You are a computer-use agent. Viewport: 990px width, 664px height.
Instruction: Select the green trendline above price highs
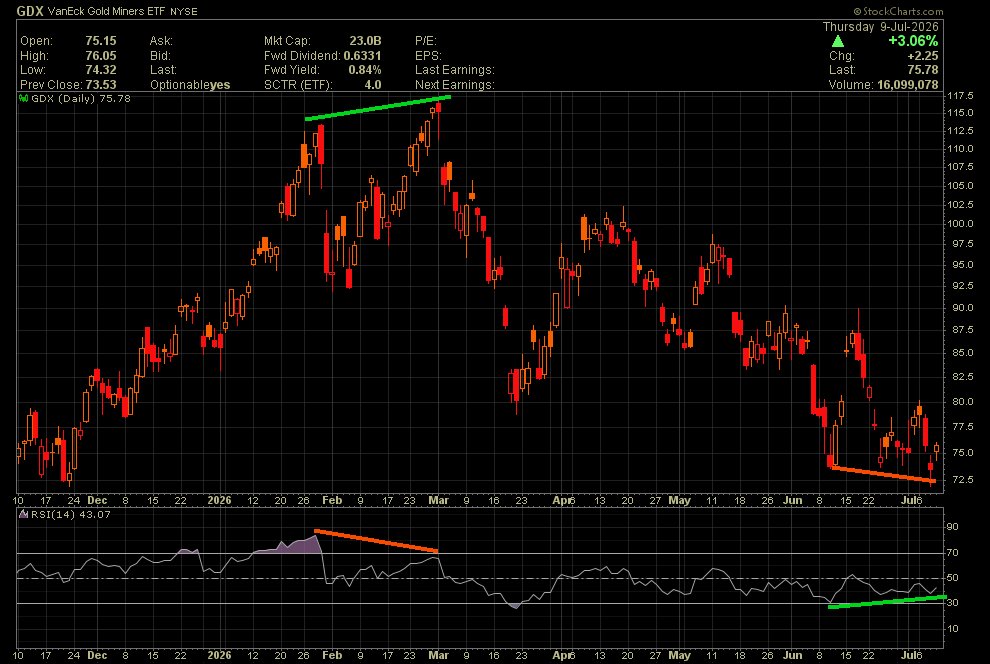click(378, 108)
